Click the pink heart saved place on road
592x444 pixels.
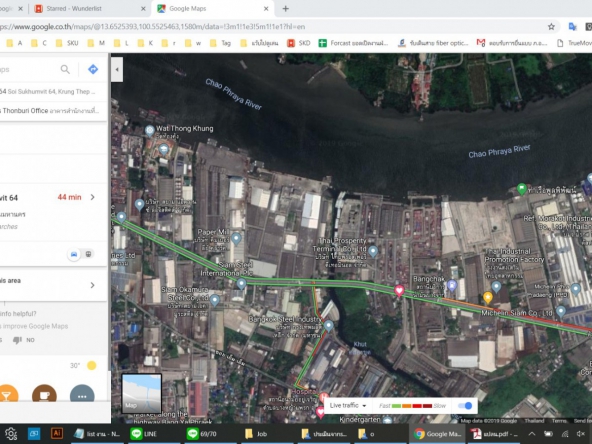click(x=399, y=290)
